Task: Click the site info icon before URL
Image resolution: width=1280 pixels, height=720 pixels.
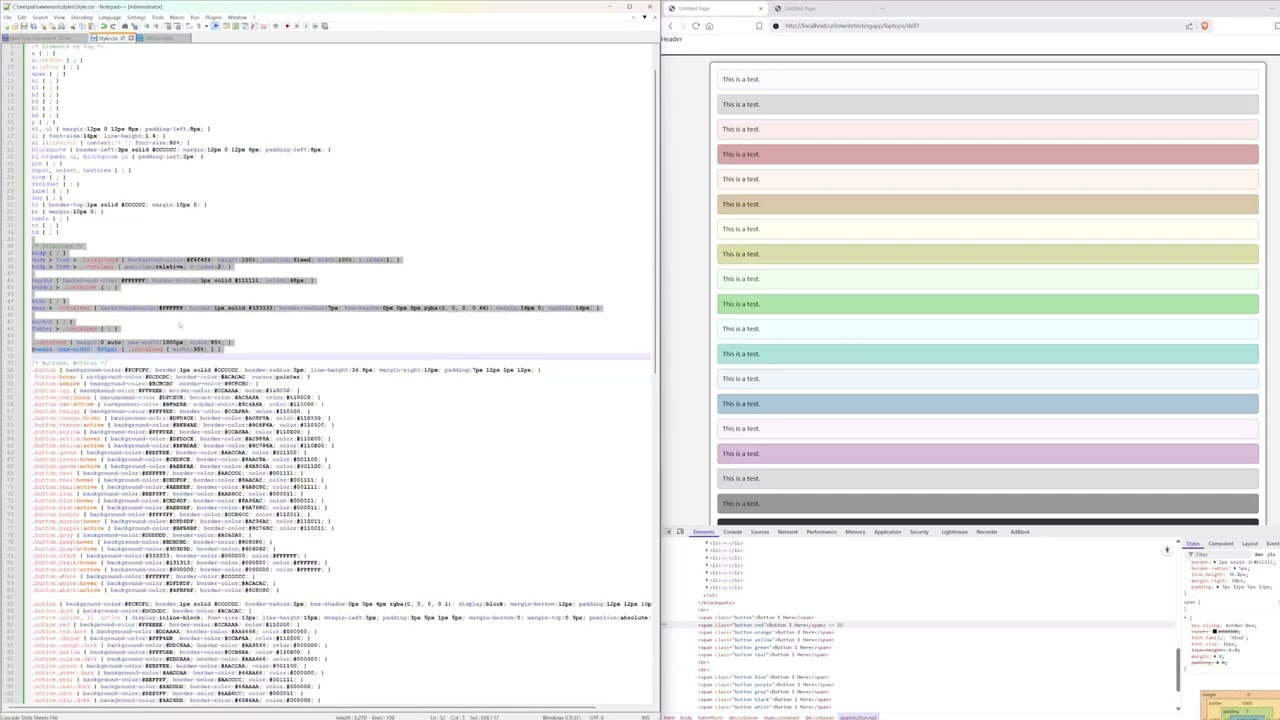Action: (775, 26)
